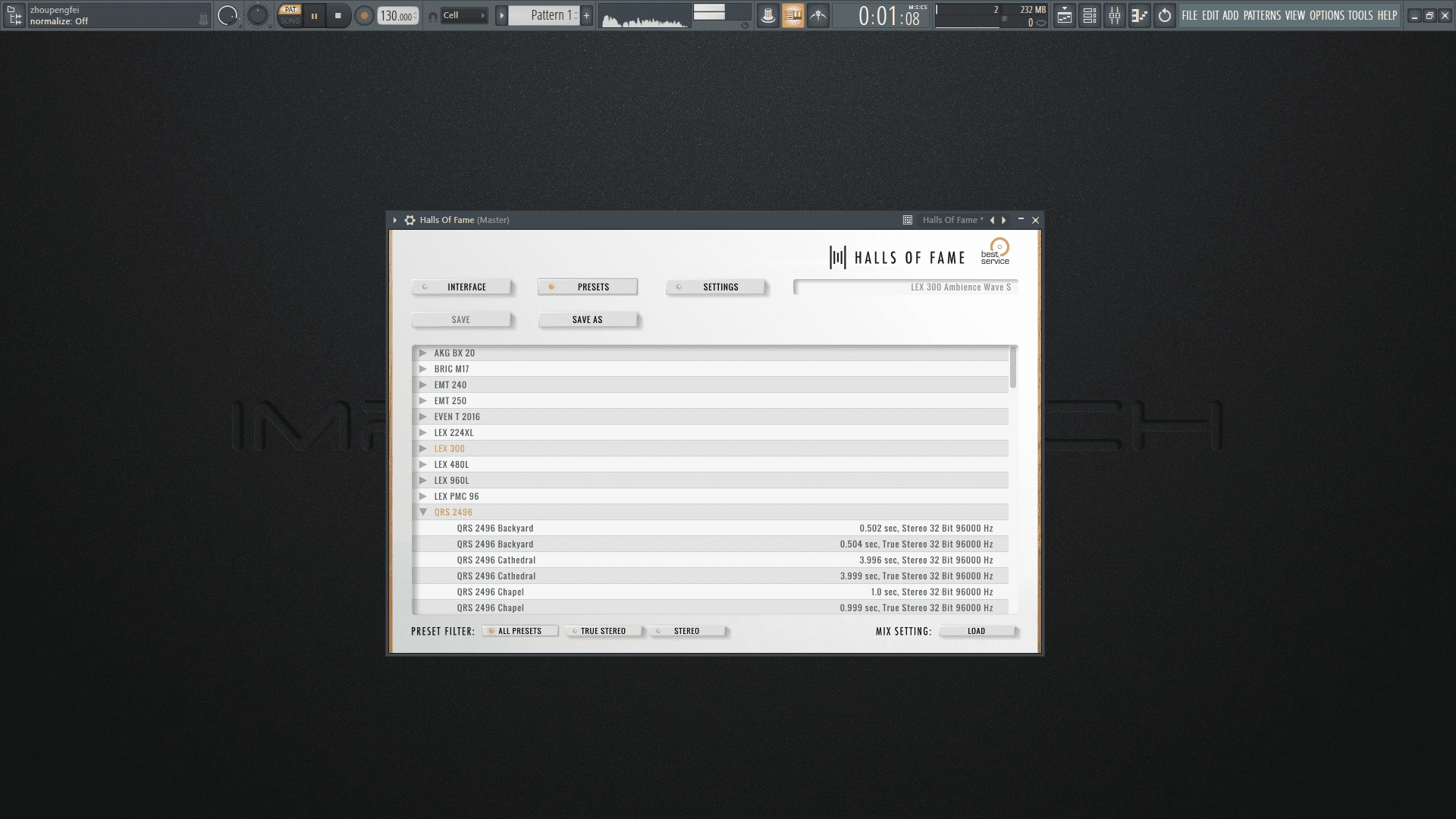Viewport: 1456px width, 819px height.
Task: Click the circular undo history icon
Action: coord(1165,15)
